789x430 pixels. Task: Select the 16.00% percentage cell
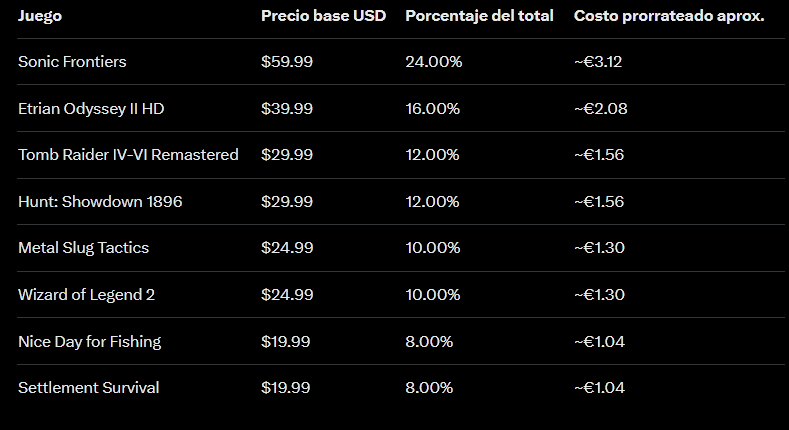(x=432, y=108)
